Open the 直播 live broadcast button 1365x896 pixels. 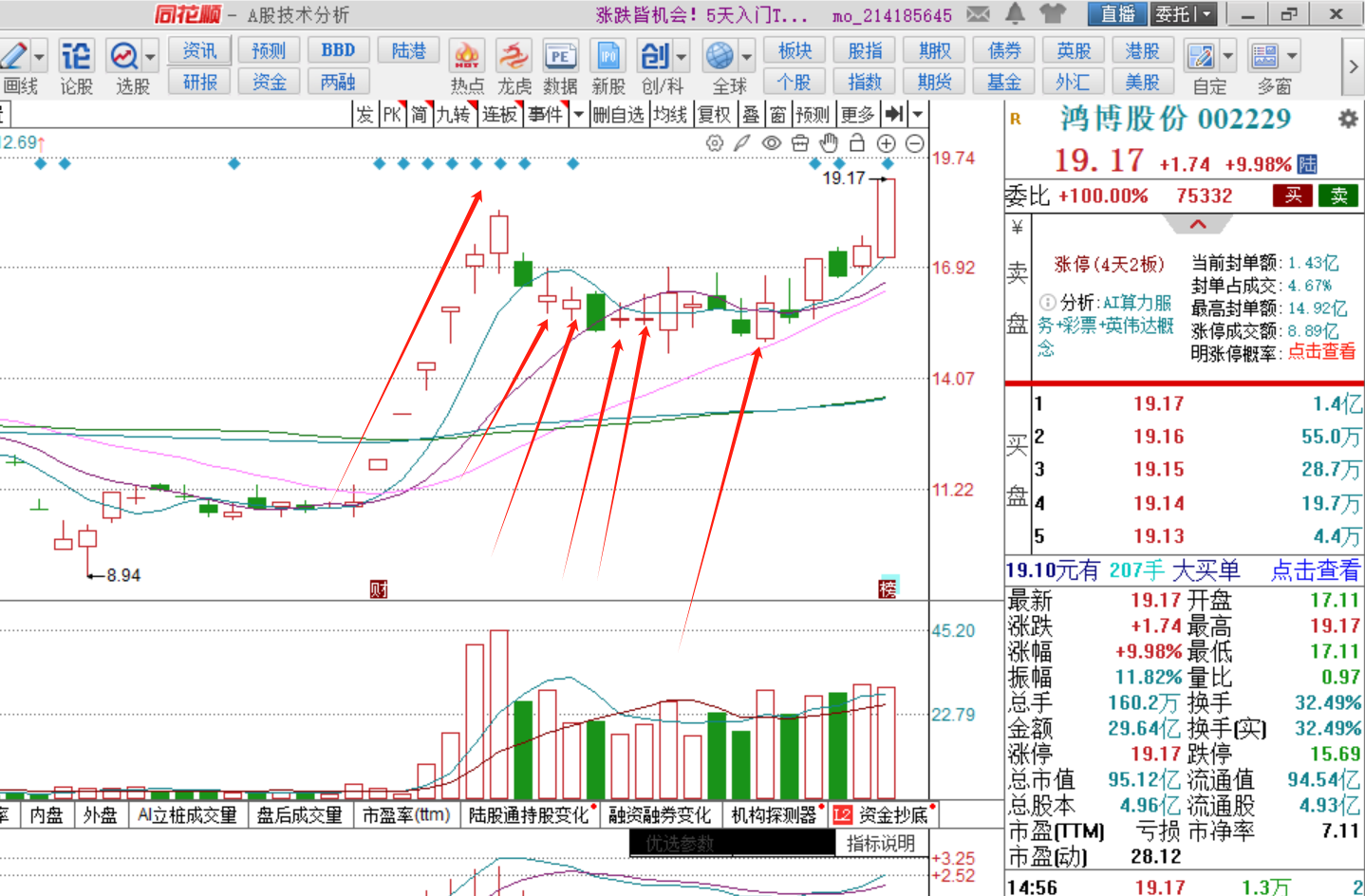pos(1118,14)
